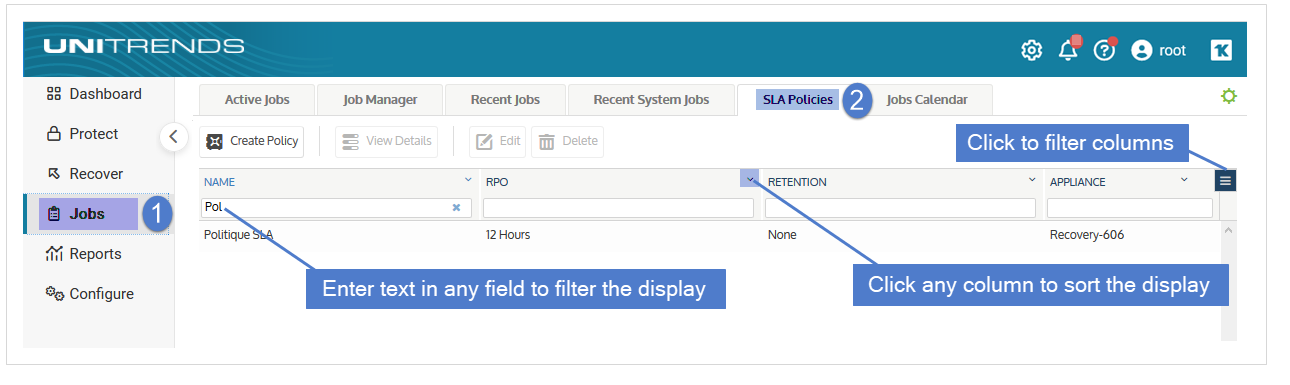Focus the Appliance filter field

[1130, 208]
